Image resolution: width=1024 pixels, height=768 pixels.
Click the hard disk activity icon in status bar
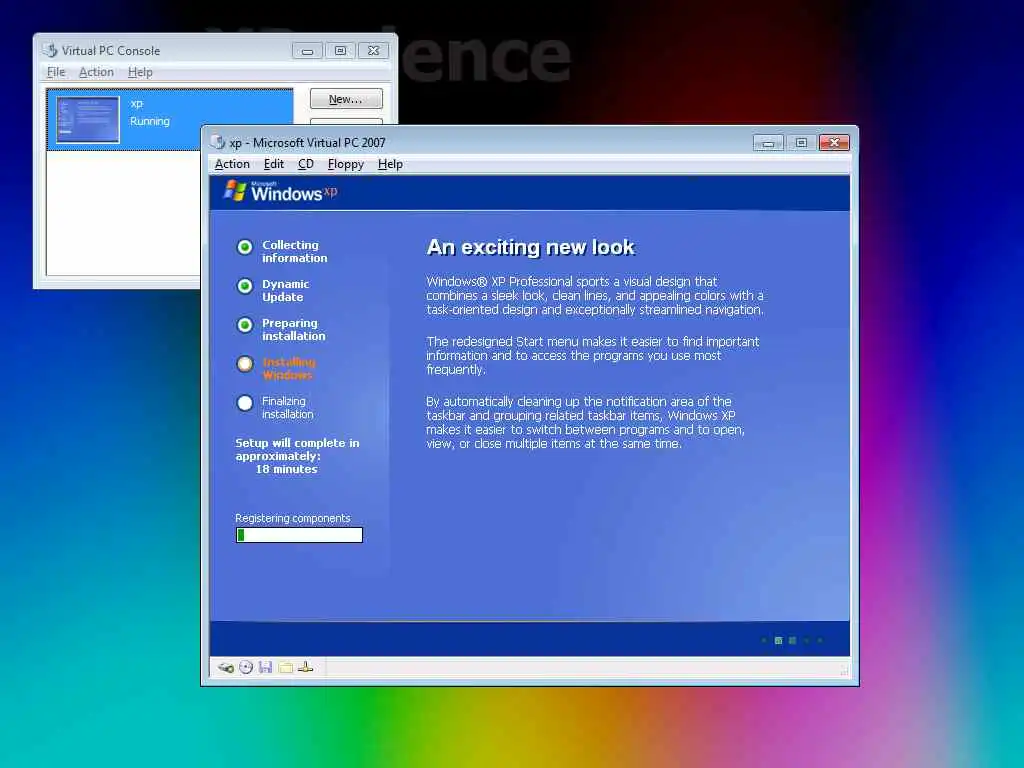[226, 667]
